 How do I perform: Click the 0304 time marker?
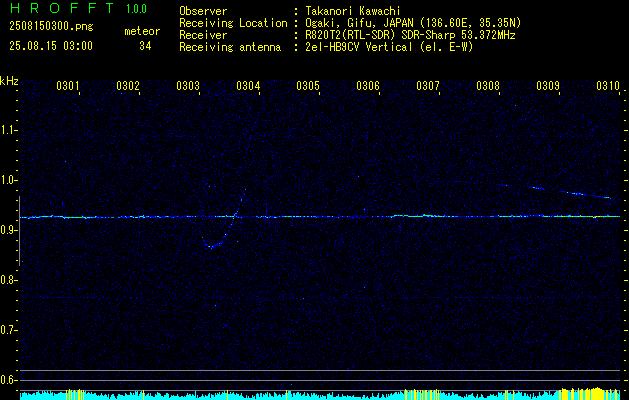pos(248,86)
